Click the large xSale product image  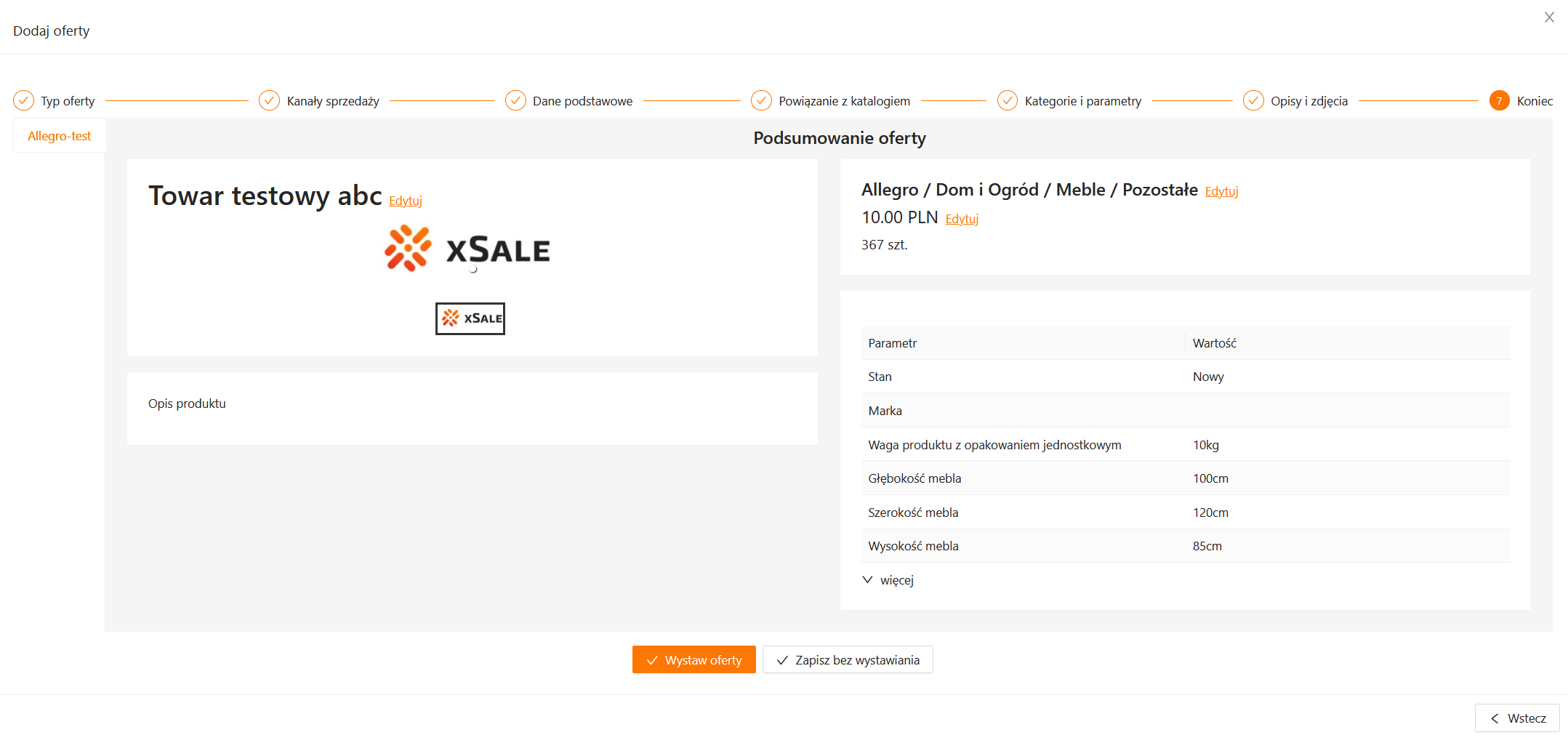[467, 249]
